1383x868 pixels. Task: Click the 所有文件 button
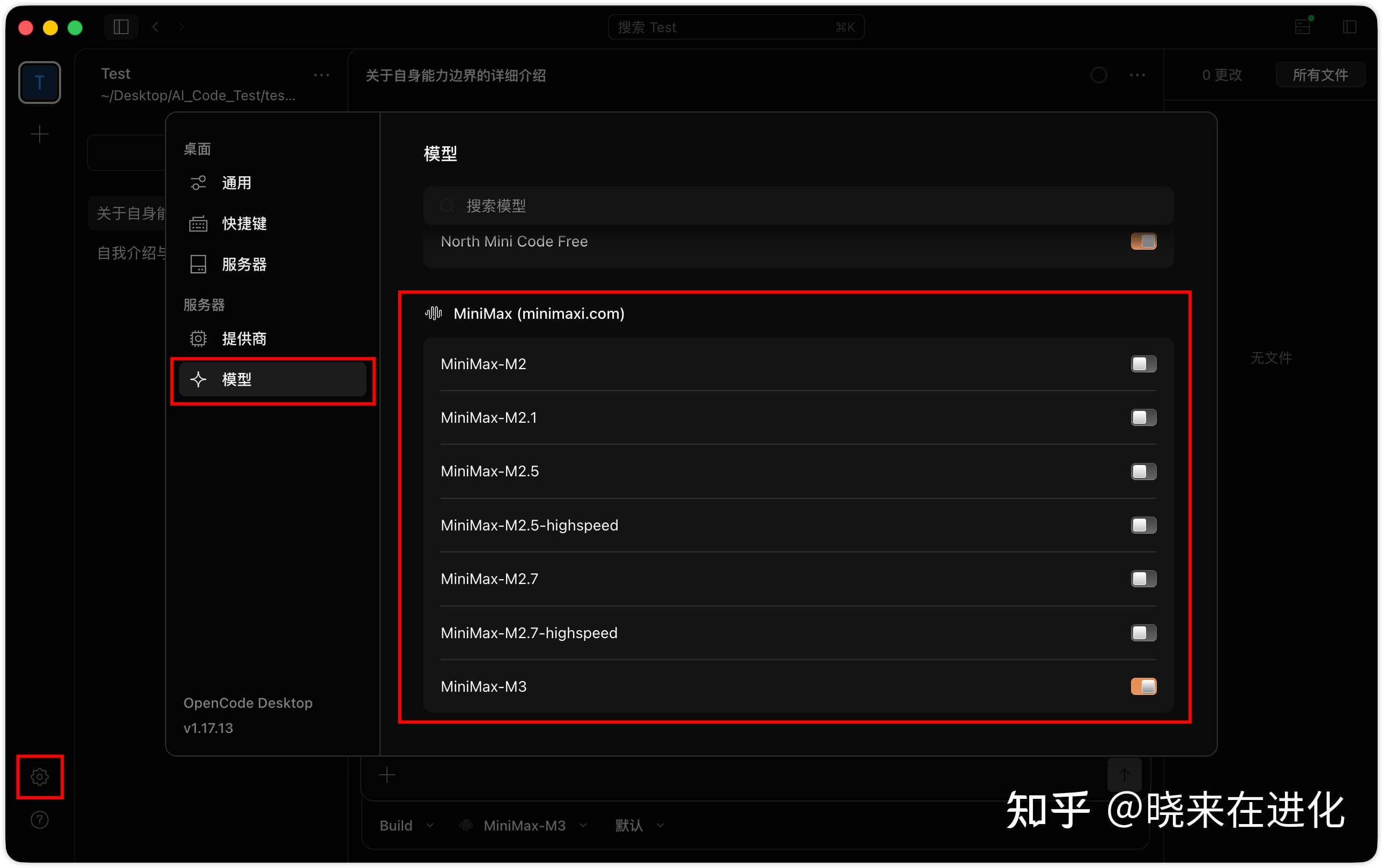click(x=1320, y=75)
